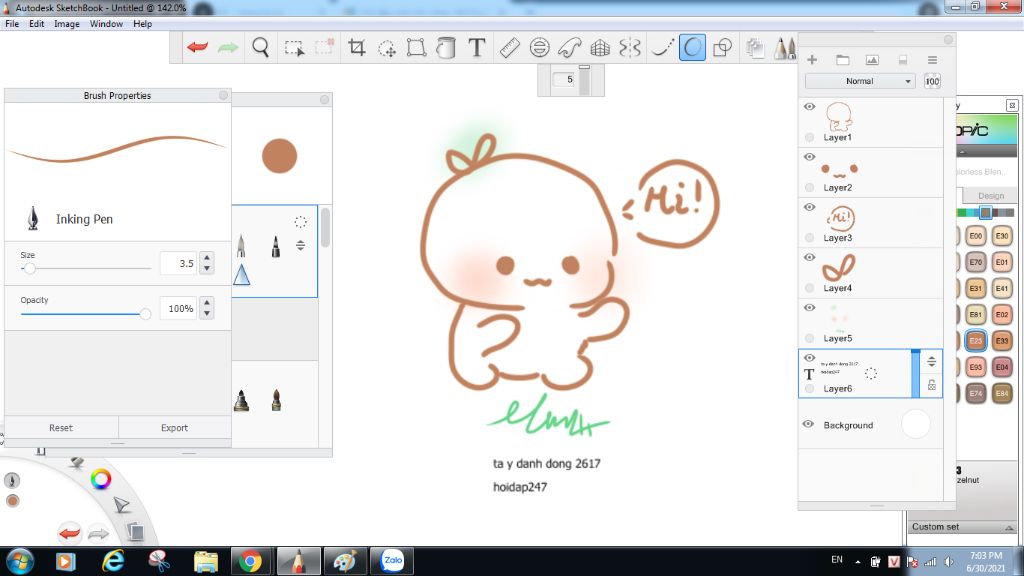Click the Undo red arrow in top toolbar
Screen dimensions: 1024x576
point(197,47)
